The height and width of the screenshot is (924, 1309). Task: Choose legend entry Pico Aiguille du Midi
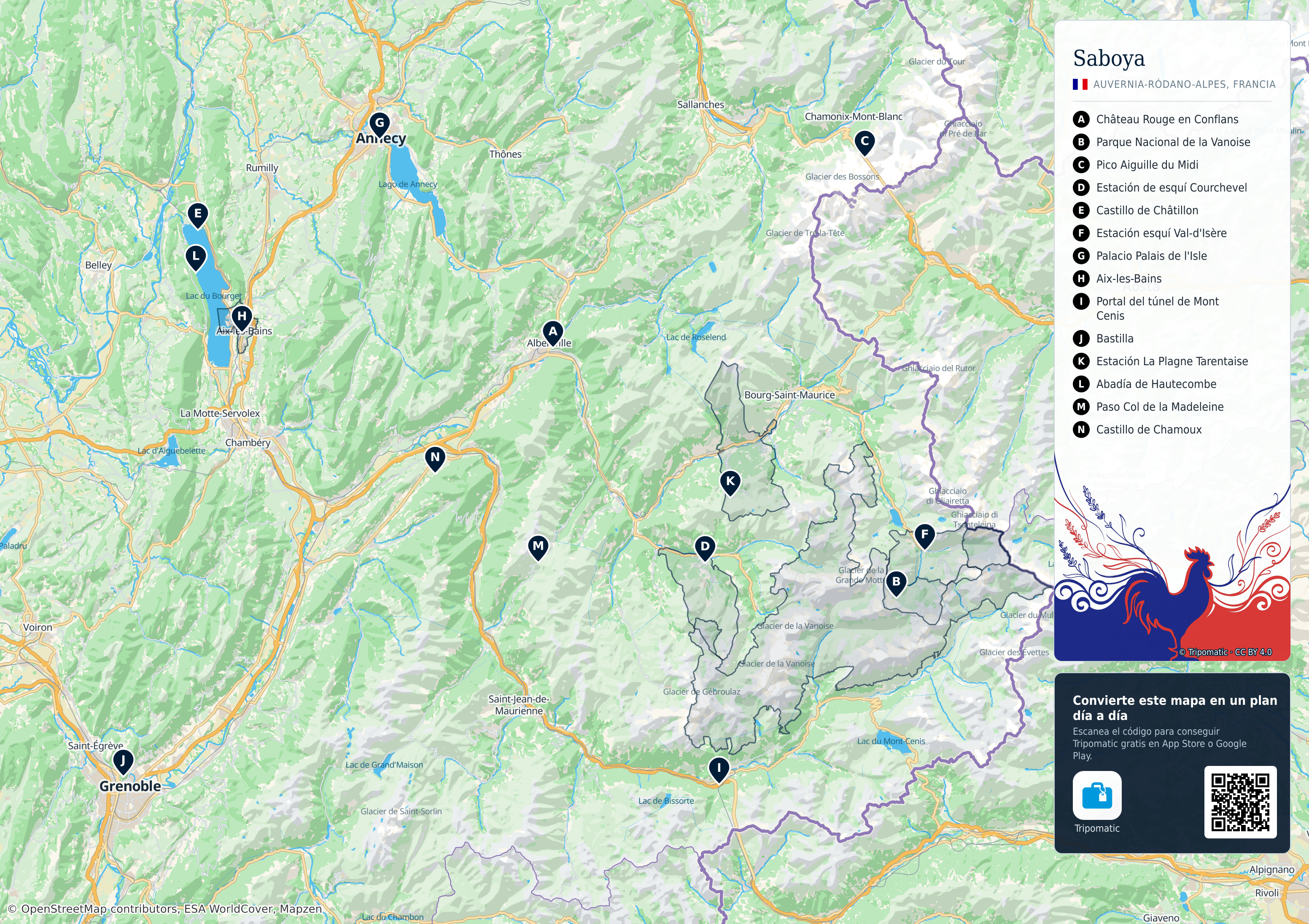click(1136, 165)
